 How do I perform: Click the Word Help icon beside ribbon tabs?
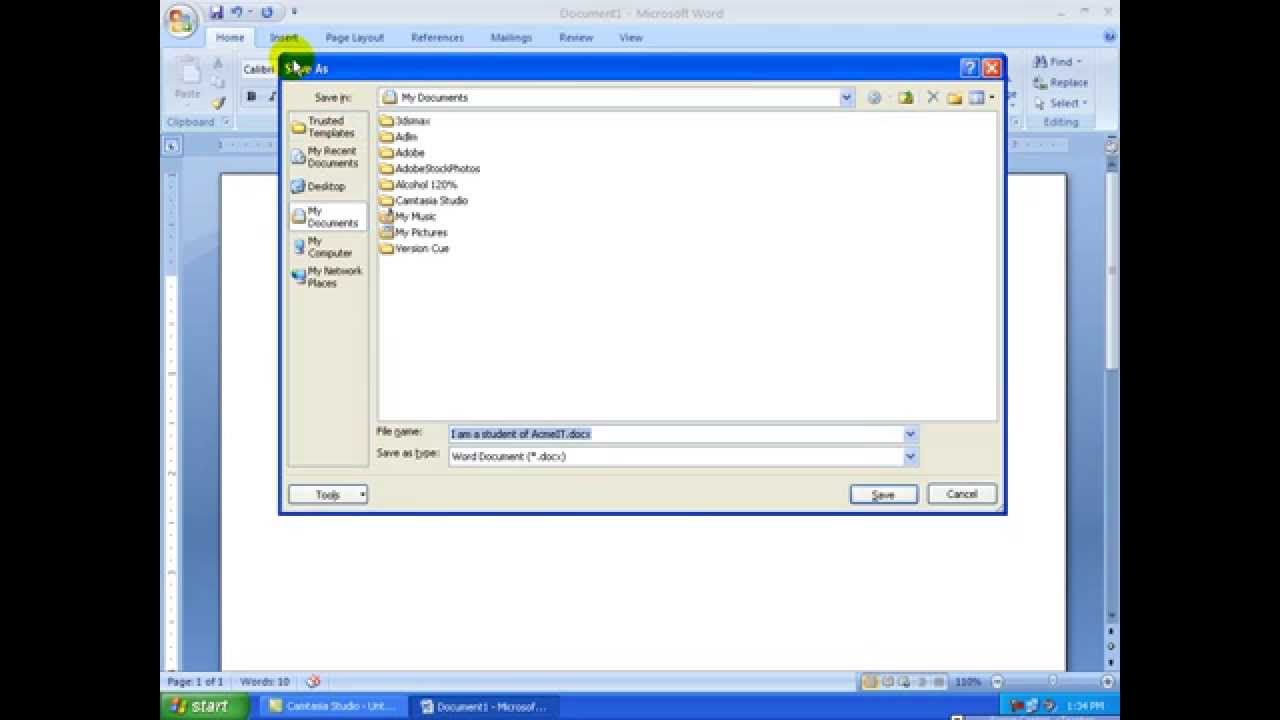point(1110,37)
